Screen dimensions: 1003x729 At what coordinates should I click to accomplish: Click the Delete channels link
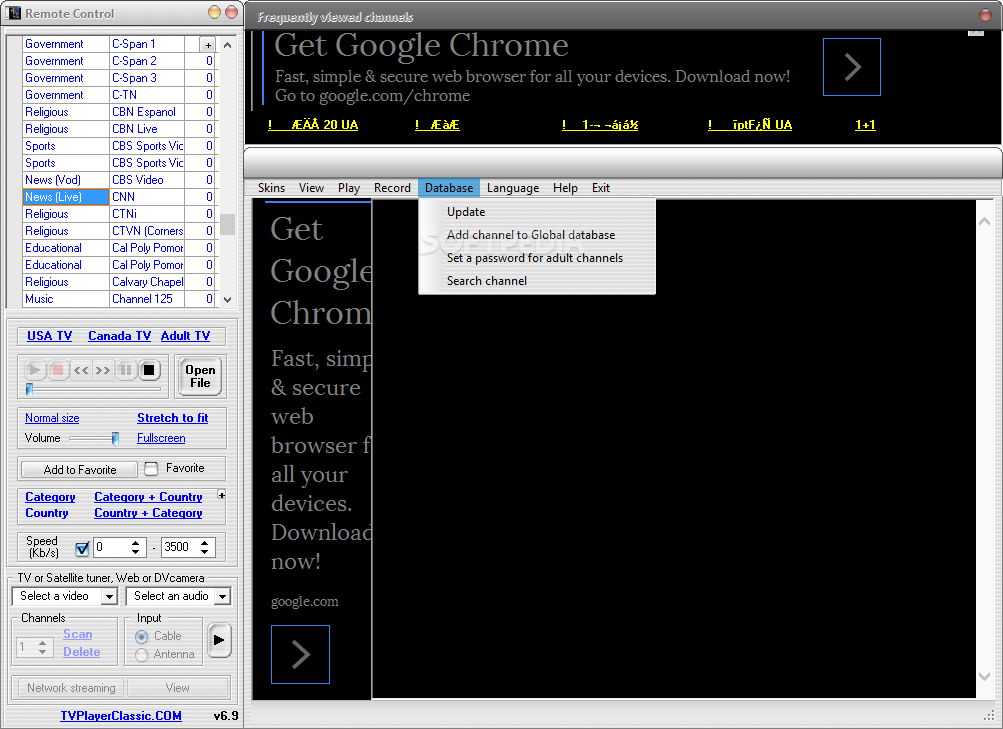[81, 652]
